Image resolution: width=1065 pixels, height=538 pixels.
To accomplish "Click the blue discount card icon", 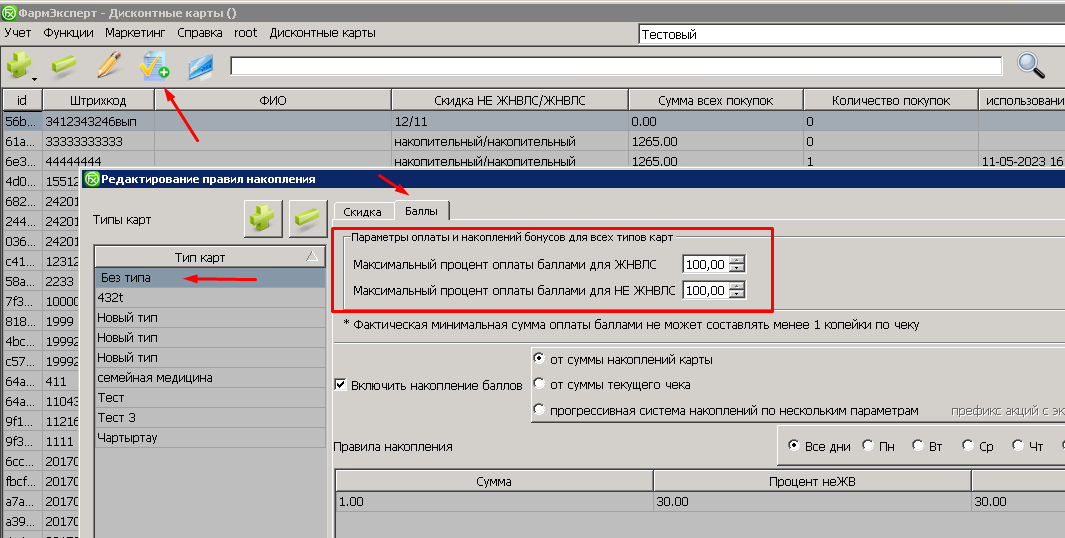I will 200,66.
